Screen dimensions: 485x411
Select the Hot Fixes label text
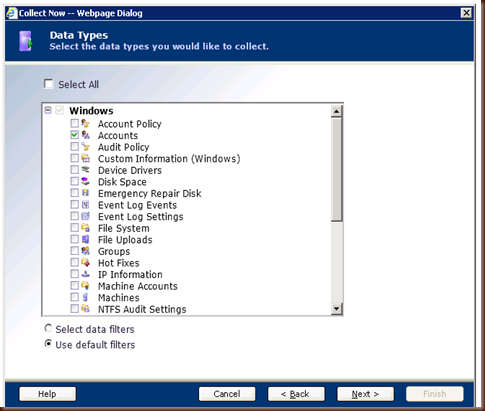[119, 263]
